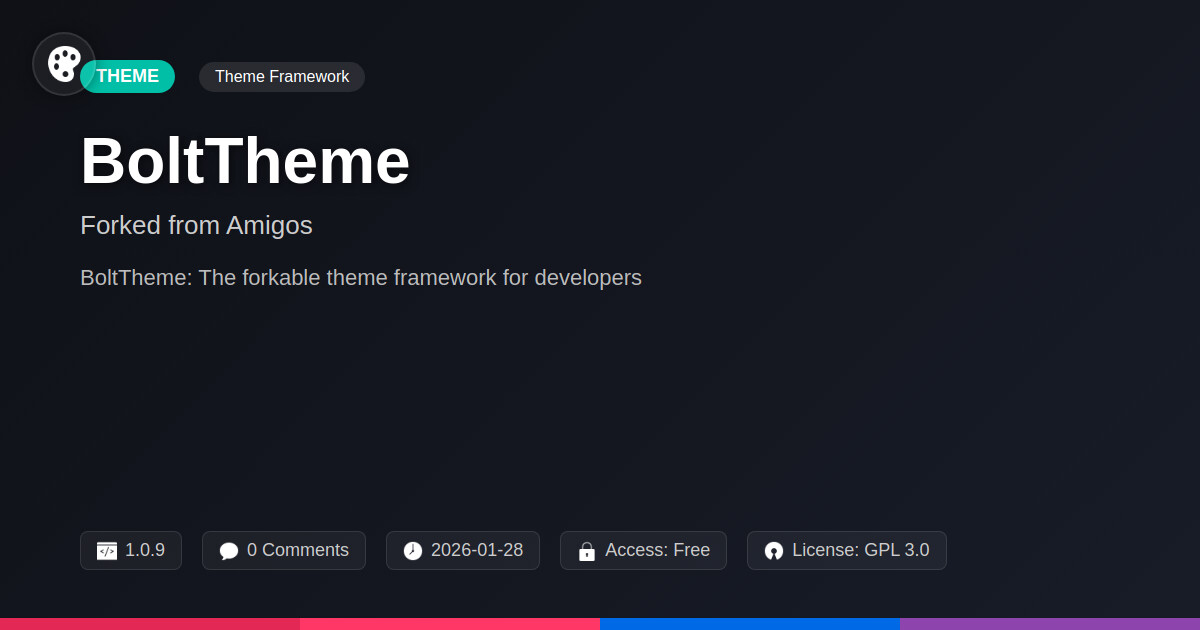Click the forkable theme framework description text

[x=361, y=278]
